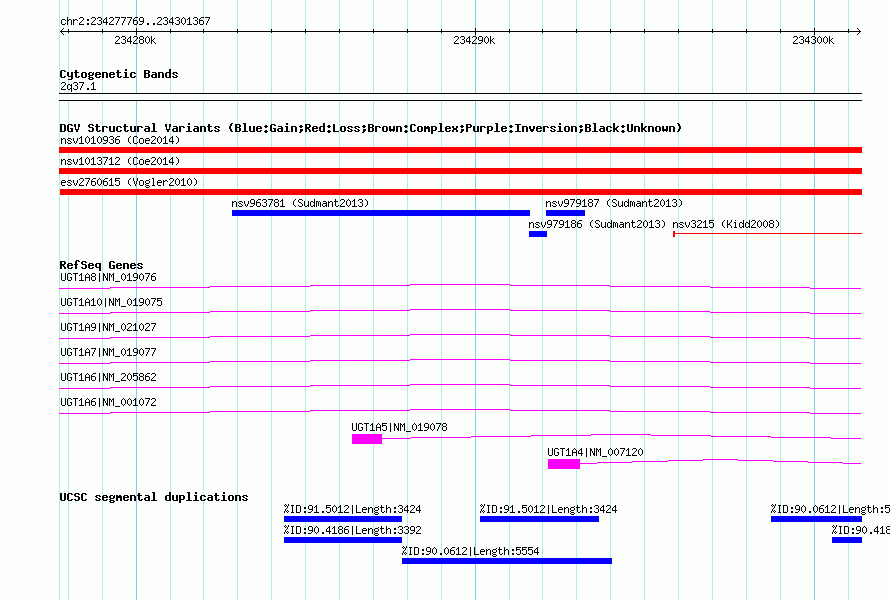
Task: Open the RefSeq Genes track title
Action: pos(101,265)
